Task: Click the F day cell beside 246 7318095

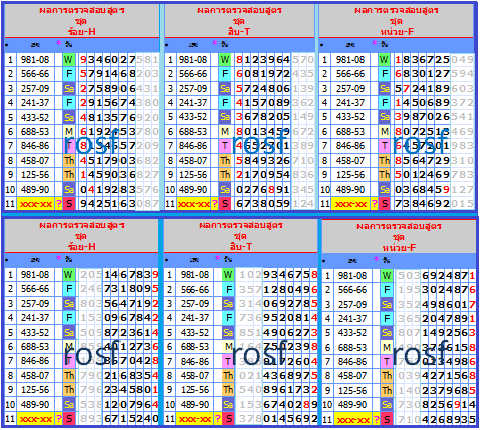Action: point(68,289)
